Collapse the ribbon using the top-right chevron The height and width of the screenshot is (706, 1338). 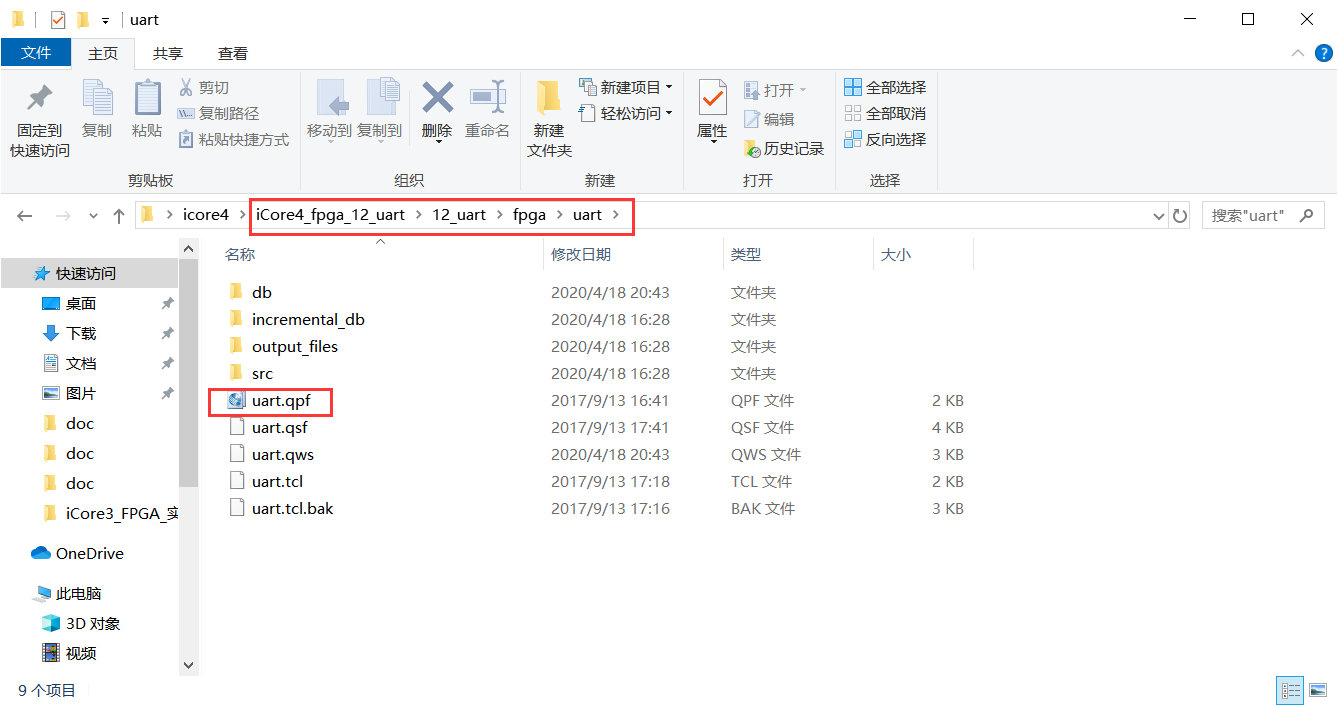tap(1297, 54)
